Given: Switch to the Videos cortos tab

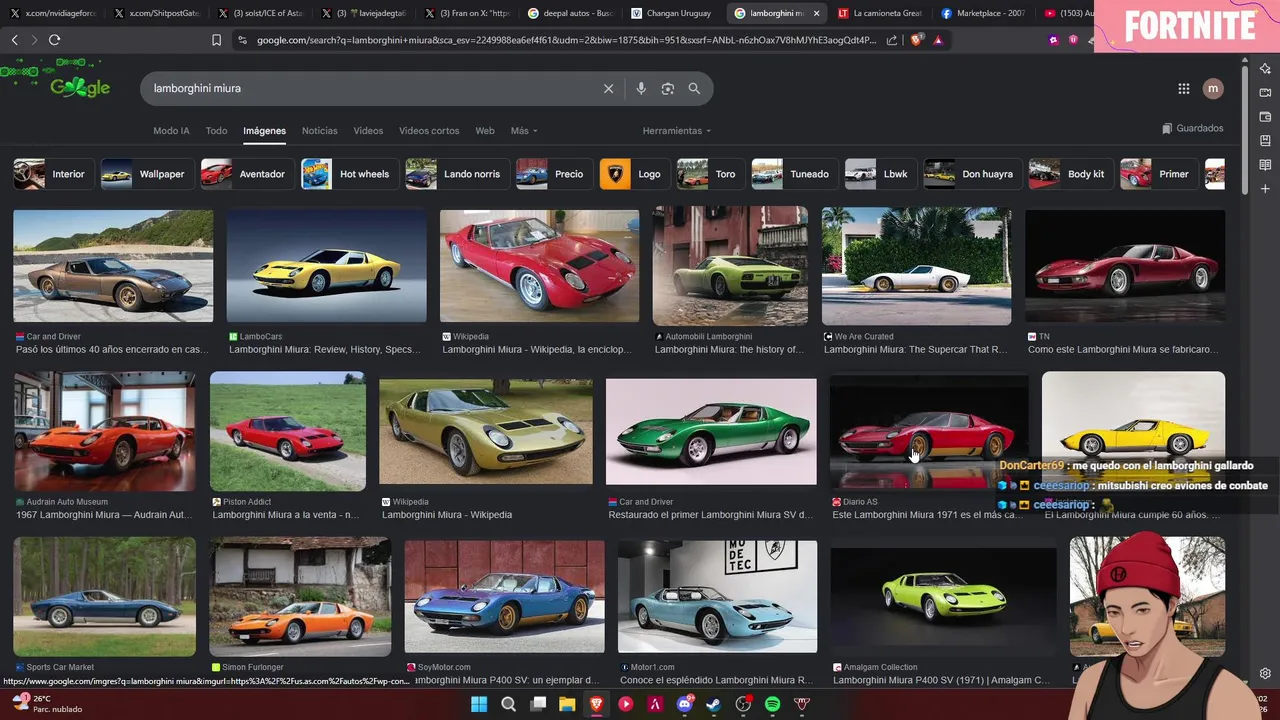Looking at the screenshot, I should click(429, 131).
